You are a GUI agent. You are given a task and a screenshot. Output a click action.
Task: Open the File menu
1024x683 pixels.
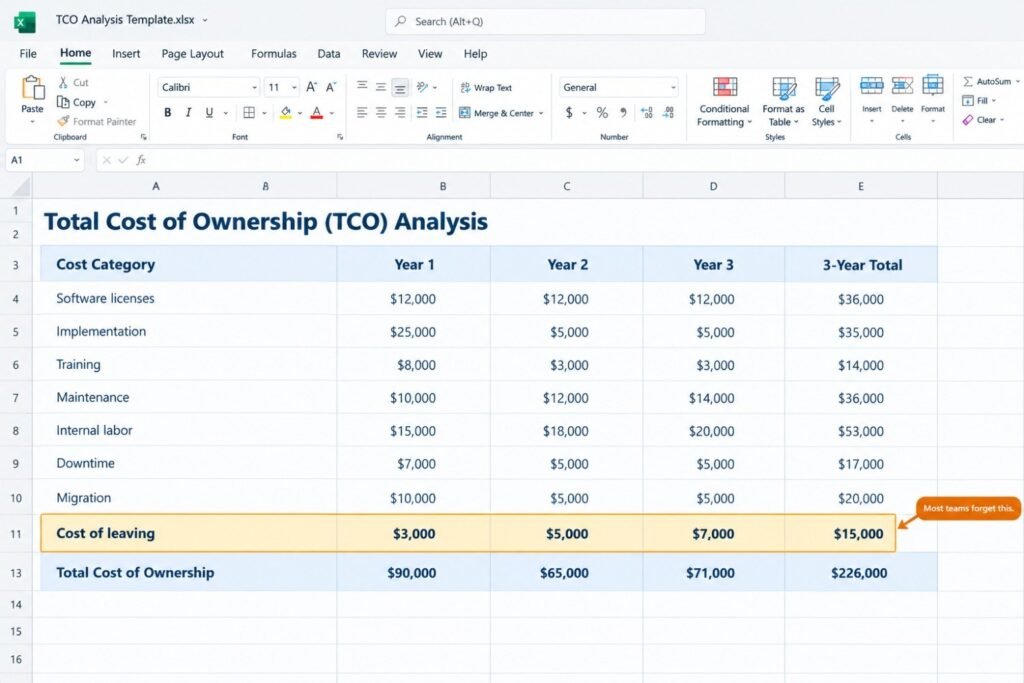pos(28,54)
